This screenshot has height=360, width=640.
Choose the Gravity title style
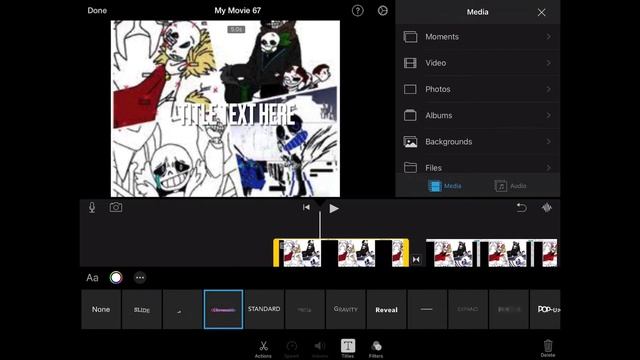coord(346,309)
